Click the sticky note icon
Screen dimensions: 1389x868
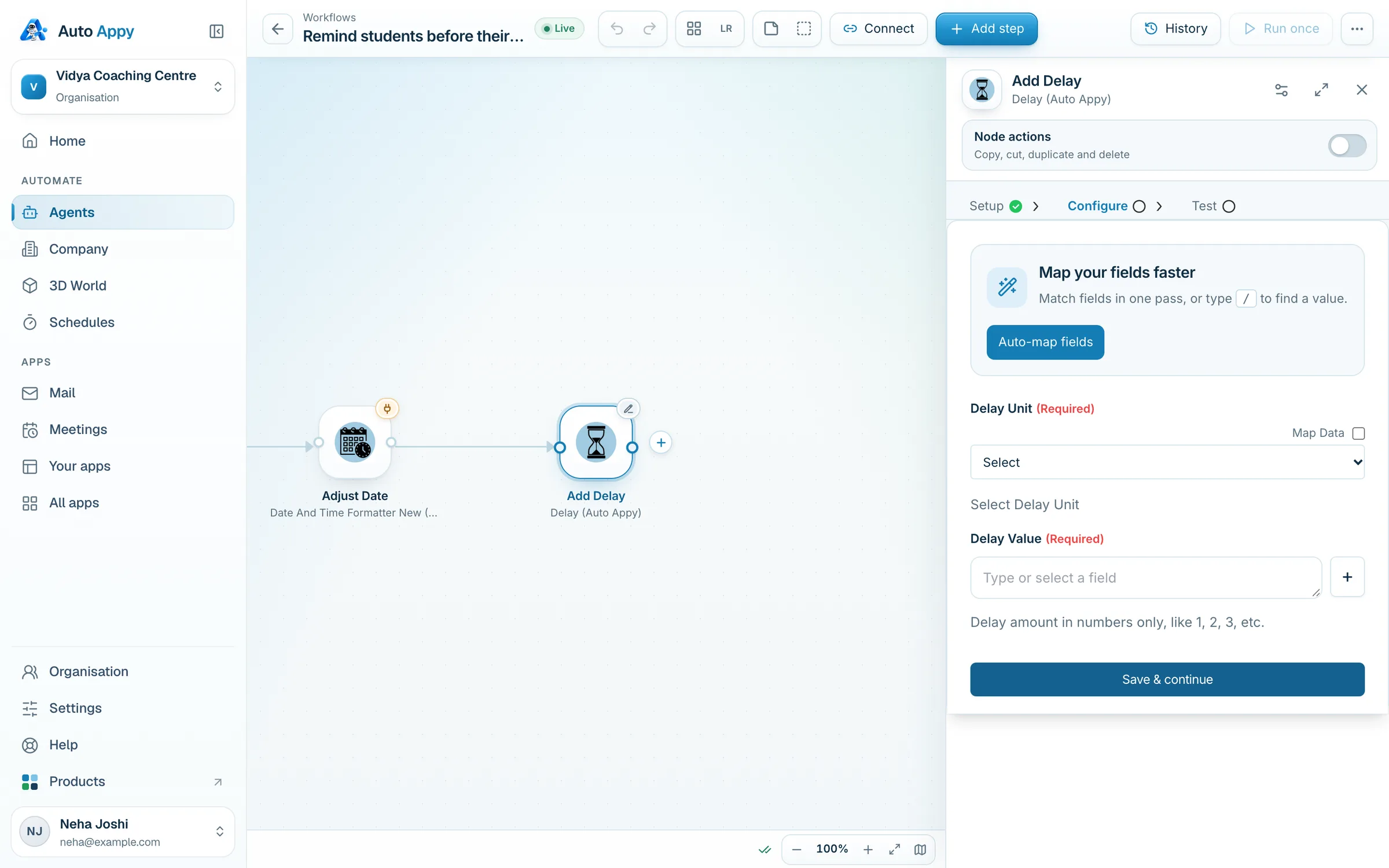(x=771, y=28)
